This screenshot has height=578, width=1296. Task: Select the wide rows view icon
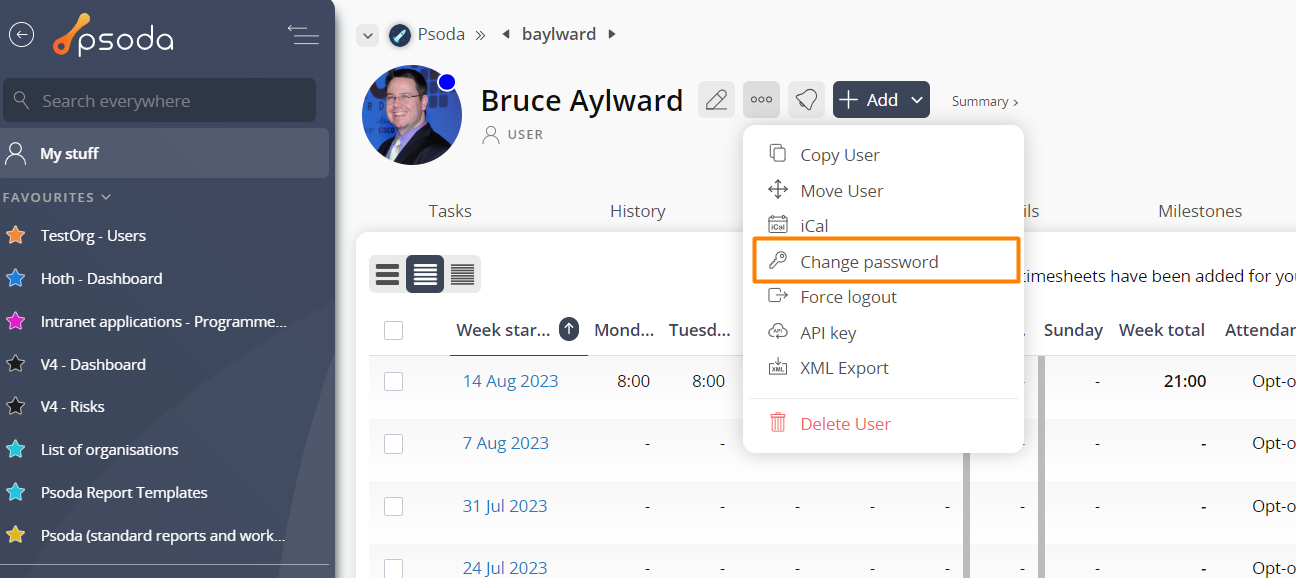pyautogui.click(x=388, y=274)
